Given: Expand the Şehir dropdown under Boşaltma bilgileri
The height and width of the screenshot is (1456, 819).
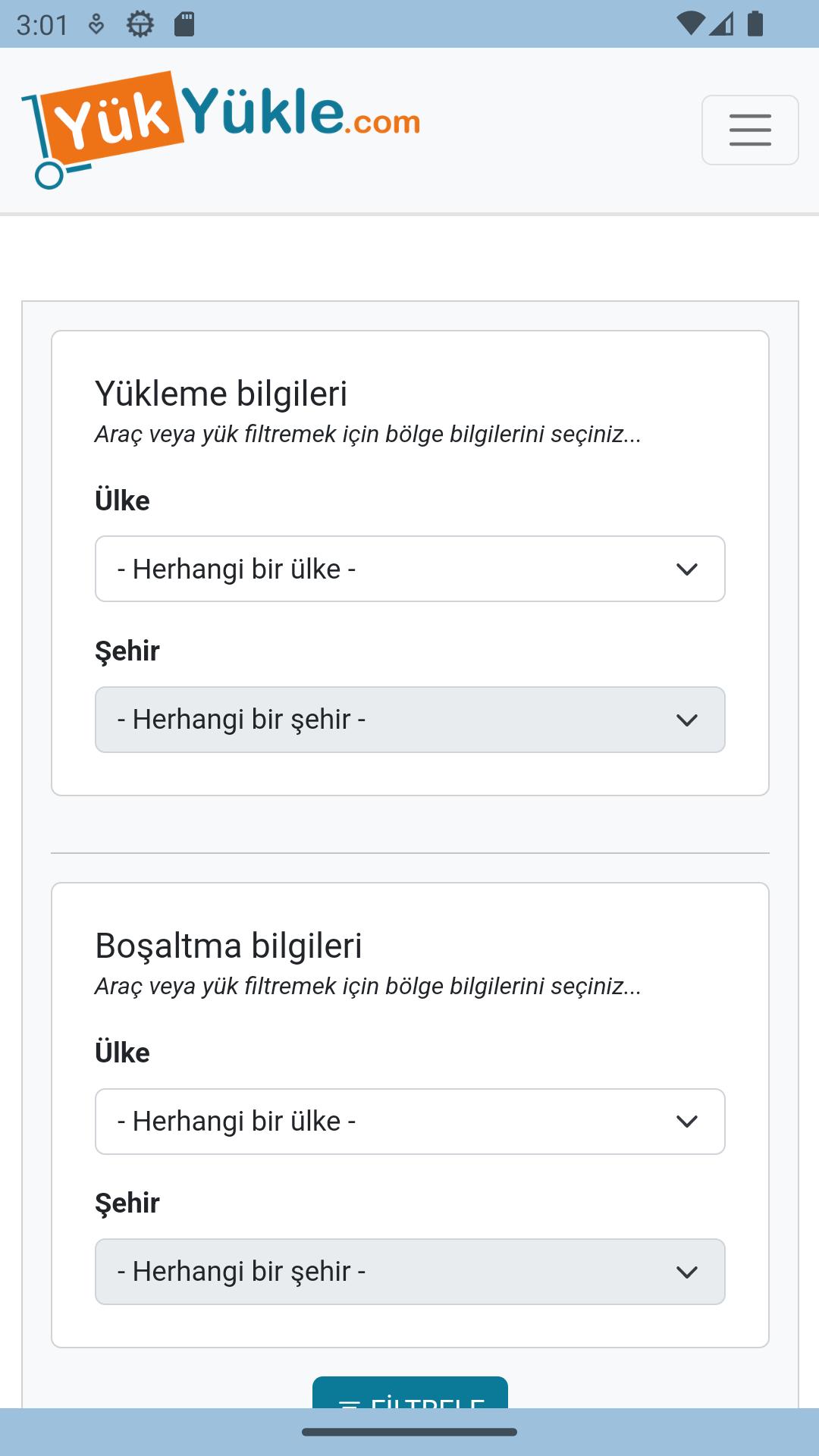Looking at the screenshot, I should coord(410,1272).
